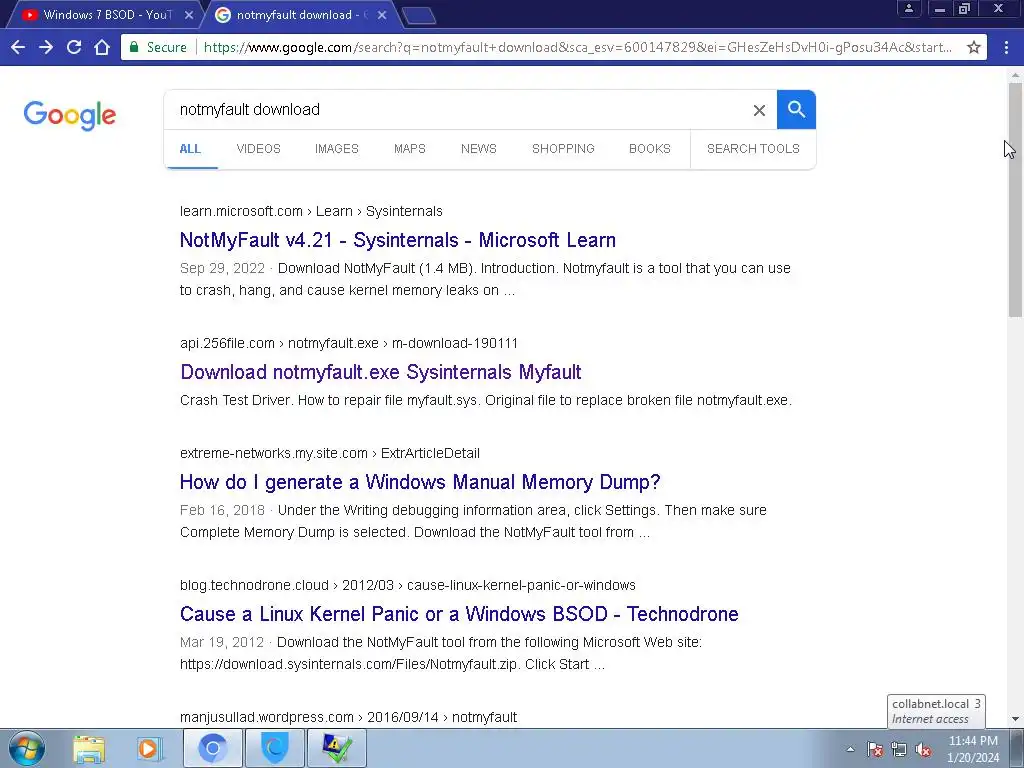Run the search with the magnifier button
The width and height of the screenshot is (1024, 768).
tap(796, 110)
